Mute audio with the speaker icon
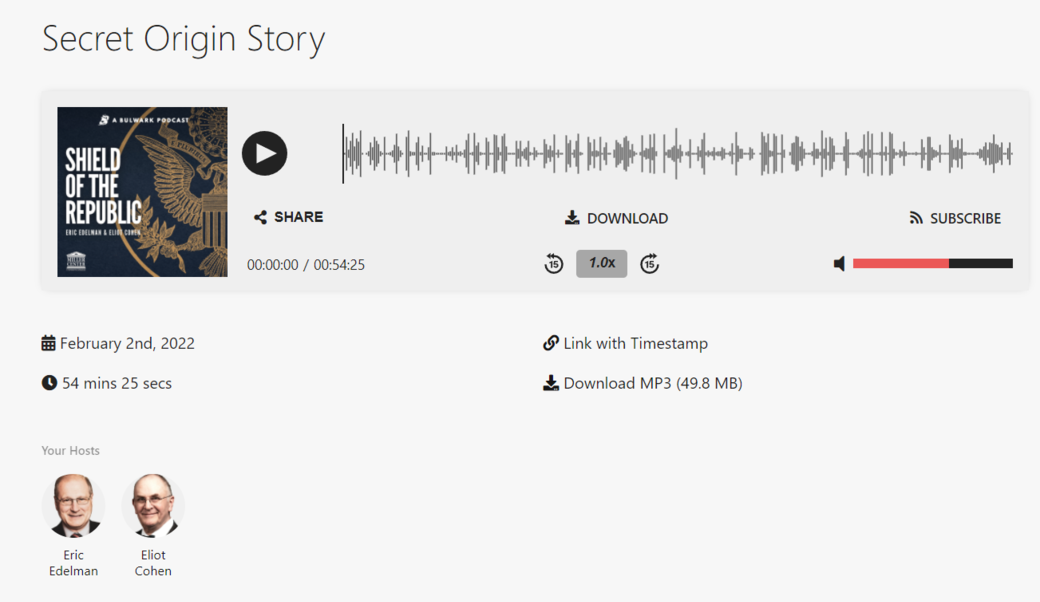This screenshot has width=1040, height=602. [839, 264]
